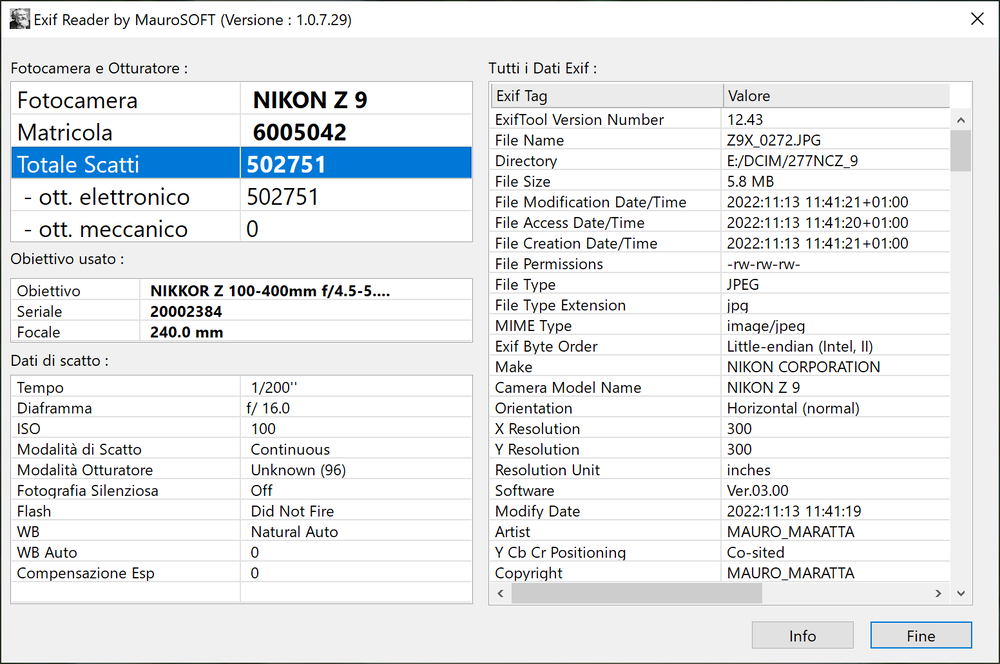Select the Modalità Otturatore row
1000x664 pixels.
point(242,469)
